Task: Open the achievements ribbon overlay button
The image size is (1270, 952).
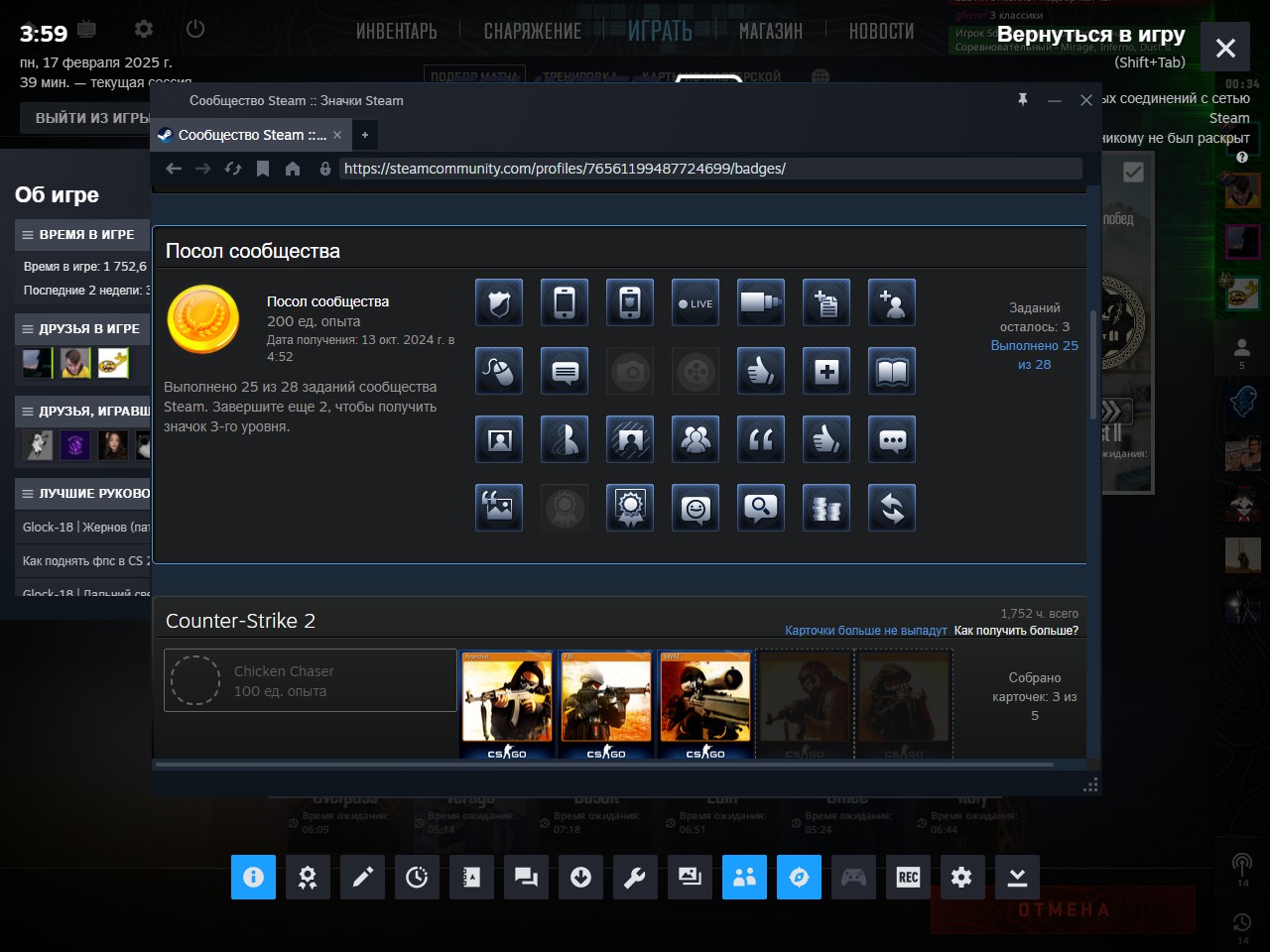Action: click(308, 878)
